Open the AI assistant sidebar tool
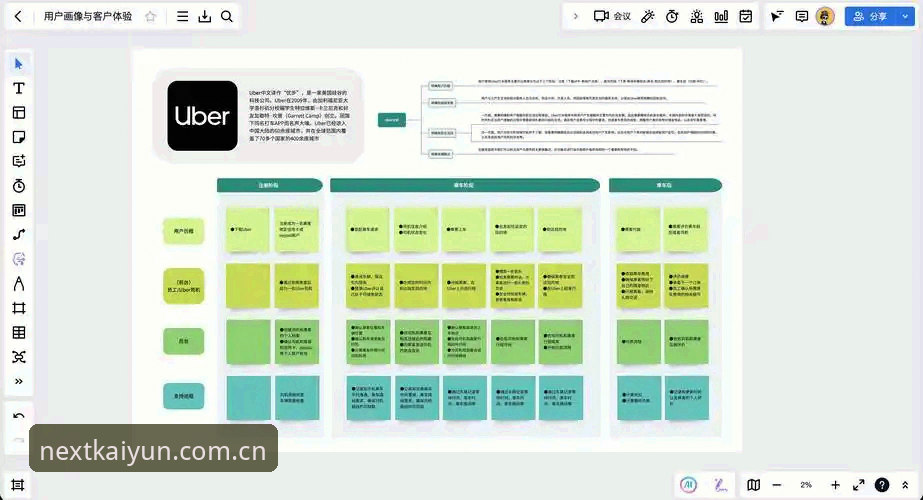 pyautogui.click(x=19, y=259)
